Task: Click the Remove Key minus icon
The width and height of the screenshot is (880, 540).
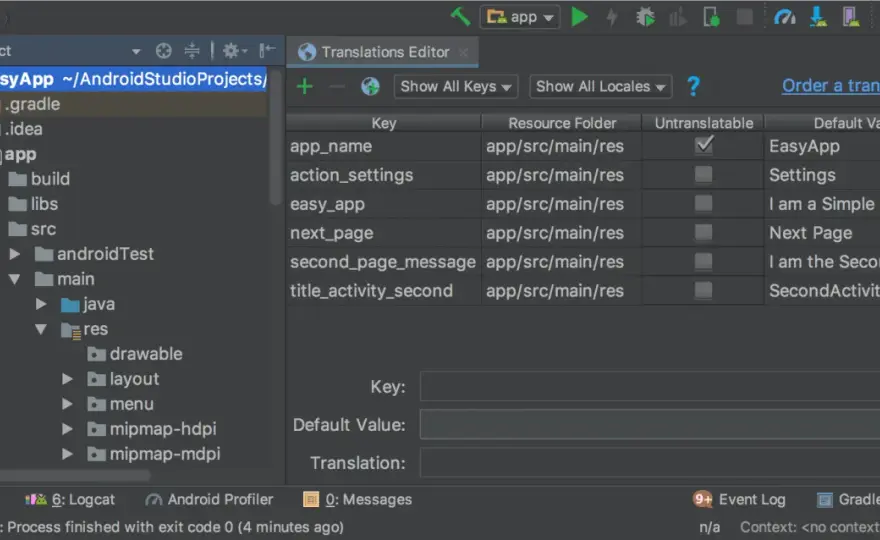Action: 337,86
